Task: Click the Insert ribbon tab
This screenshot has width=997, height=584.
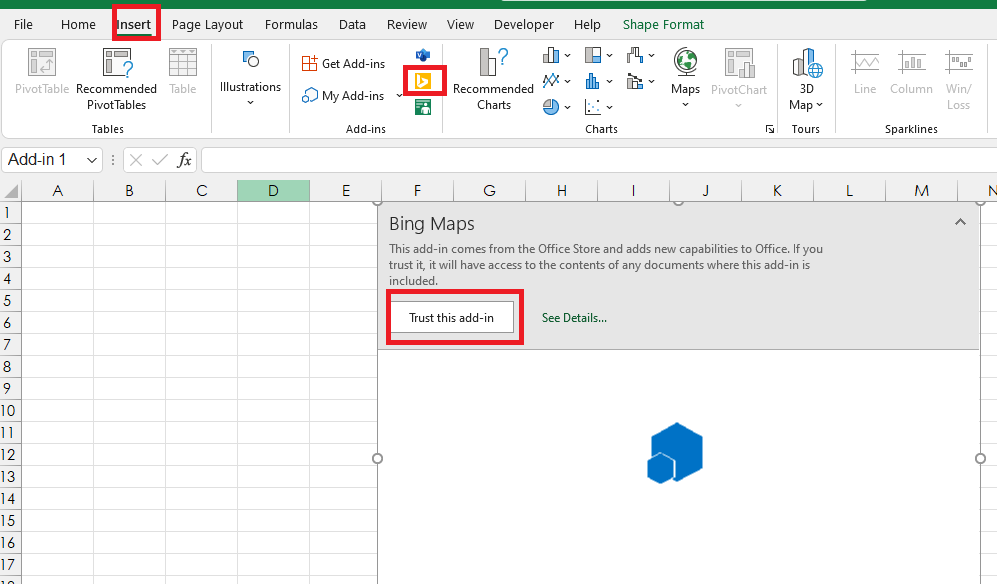Action: 134,24
